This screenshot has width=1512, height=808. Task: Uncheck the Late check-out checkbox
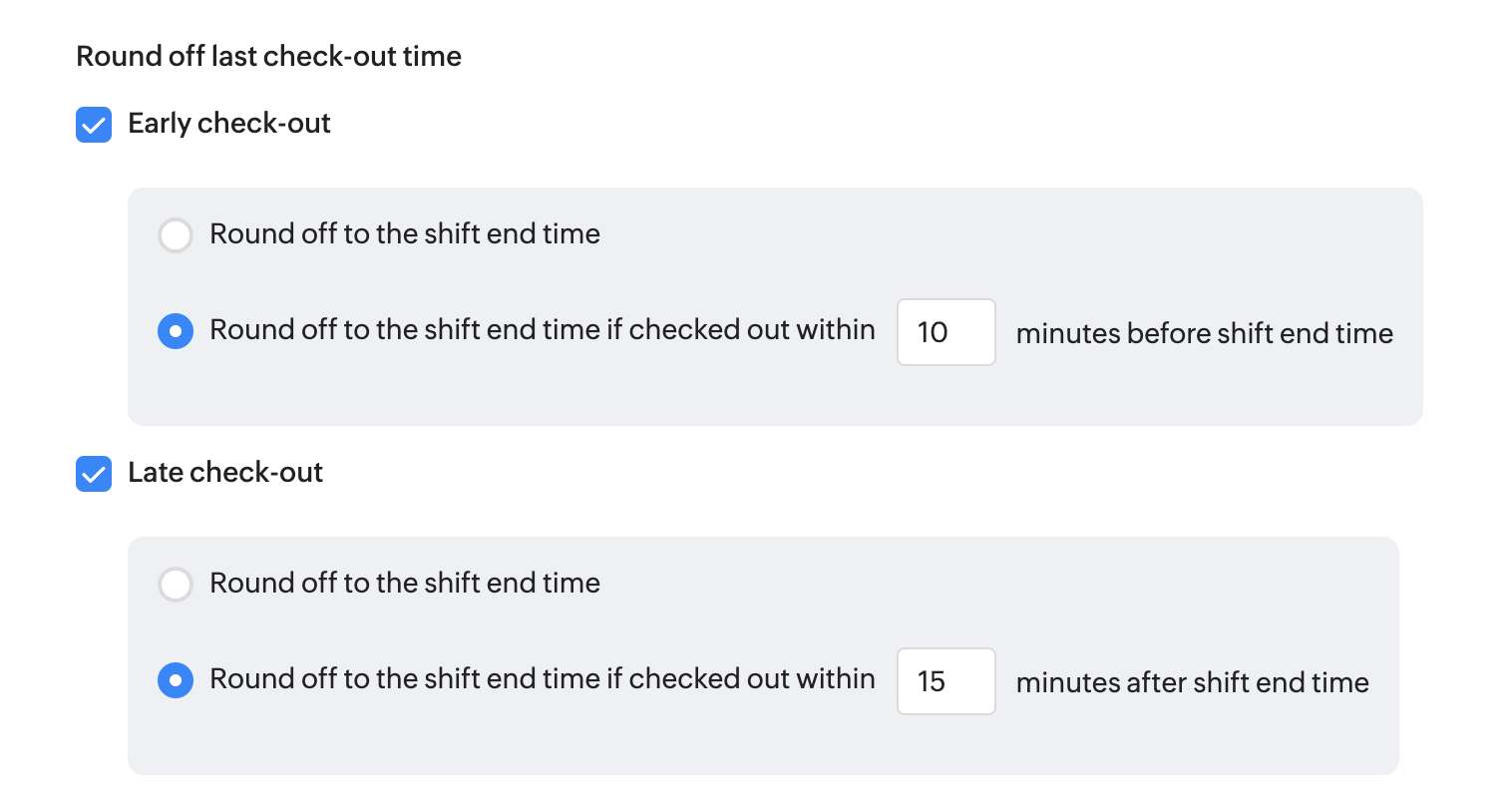click(x=94, y=474)
